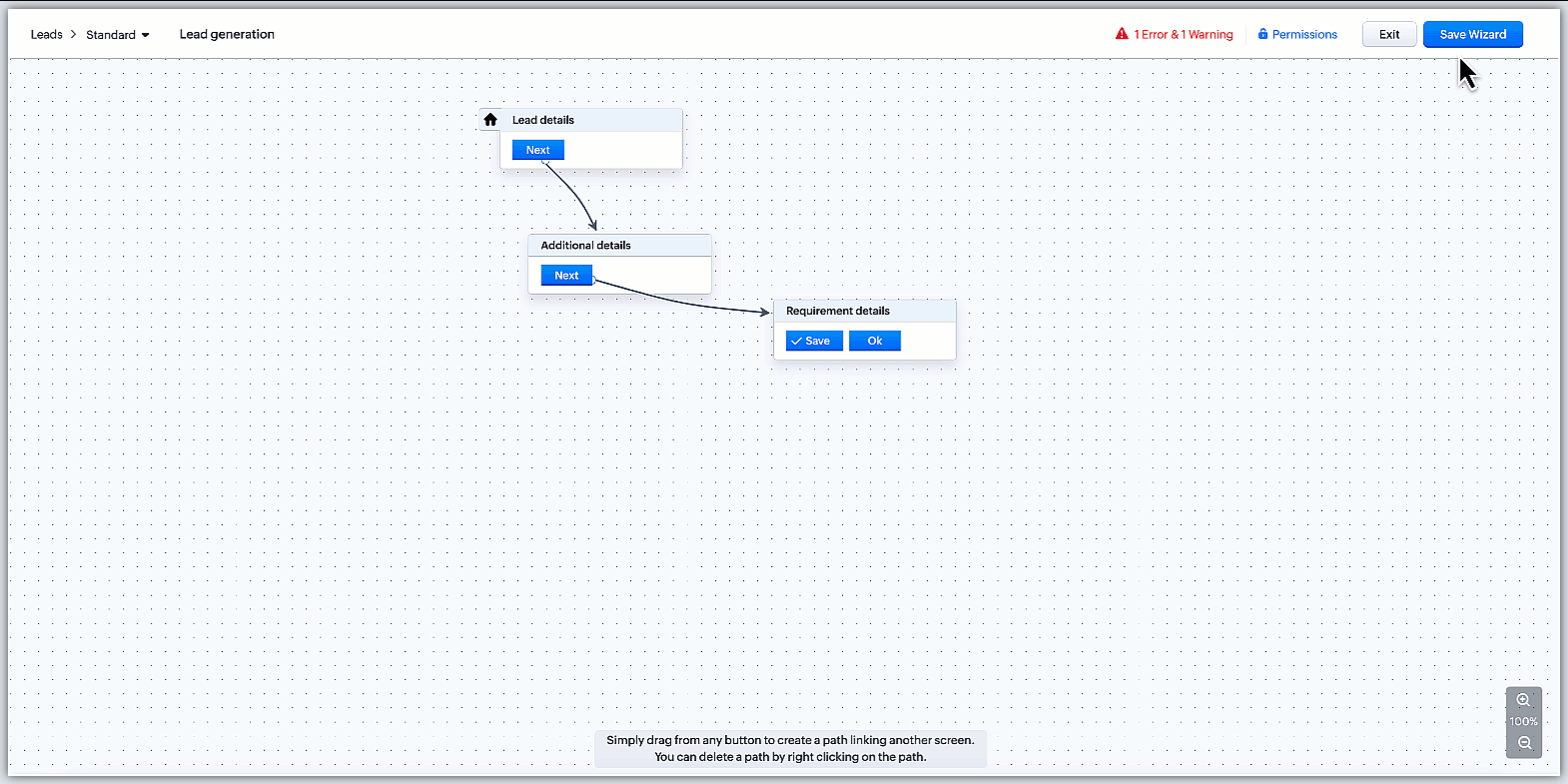The height and width of the screenshot is (784, 1568).
Task: Go back to Leads via the breadcrumb
Action: click(46, 35)
